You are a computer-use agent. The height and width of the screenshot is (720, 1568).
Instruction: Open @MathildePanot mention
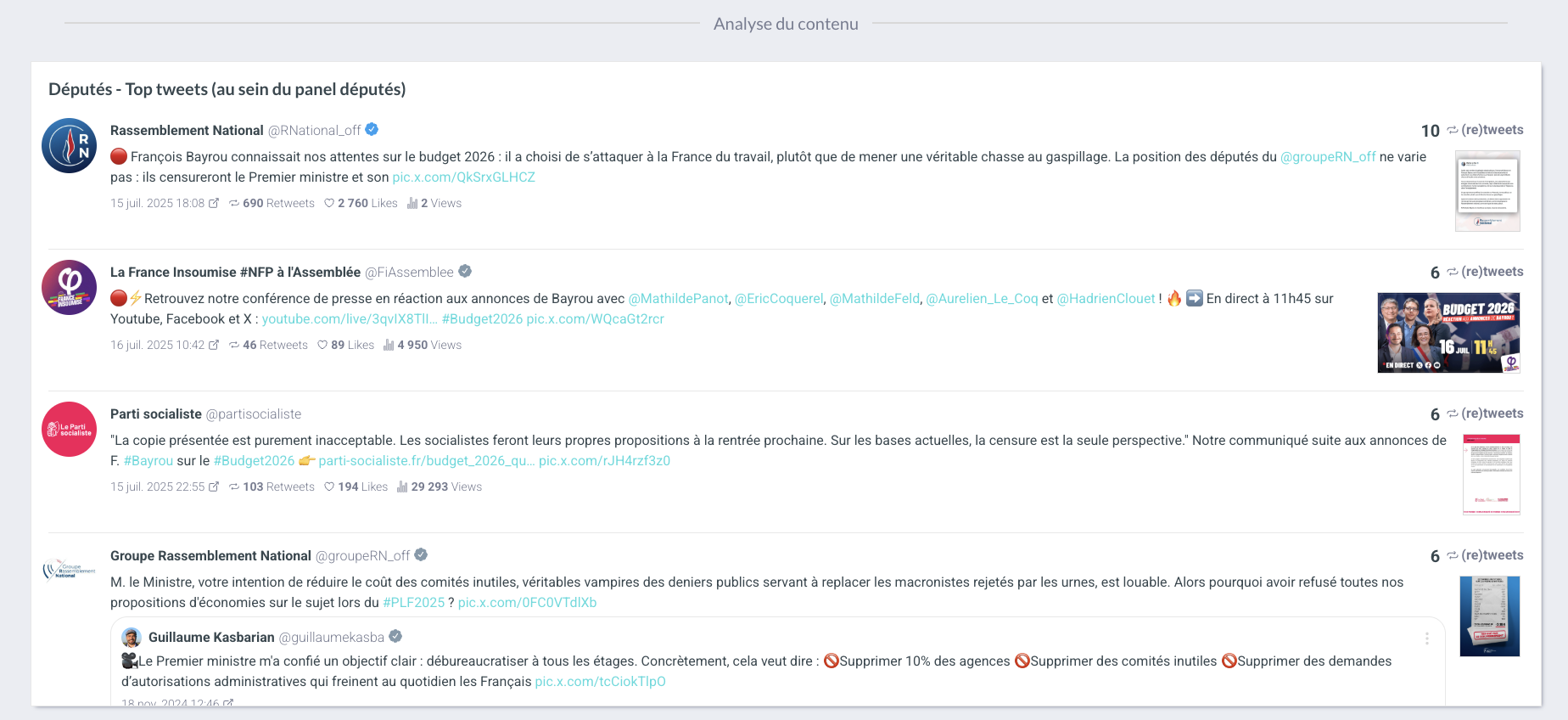(678, 299)
